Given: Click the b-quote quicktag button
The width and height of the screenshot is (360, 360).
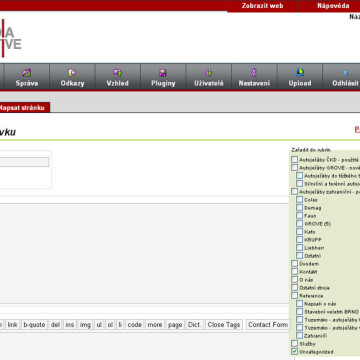Looking at the screenshot, I should tap(35, 325).
